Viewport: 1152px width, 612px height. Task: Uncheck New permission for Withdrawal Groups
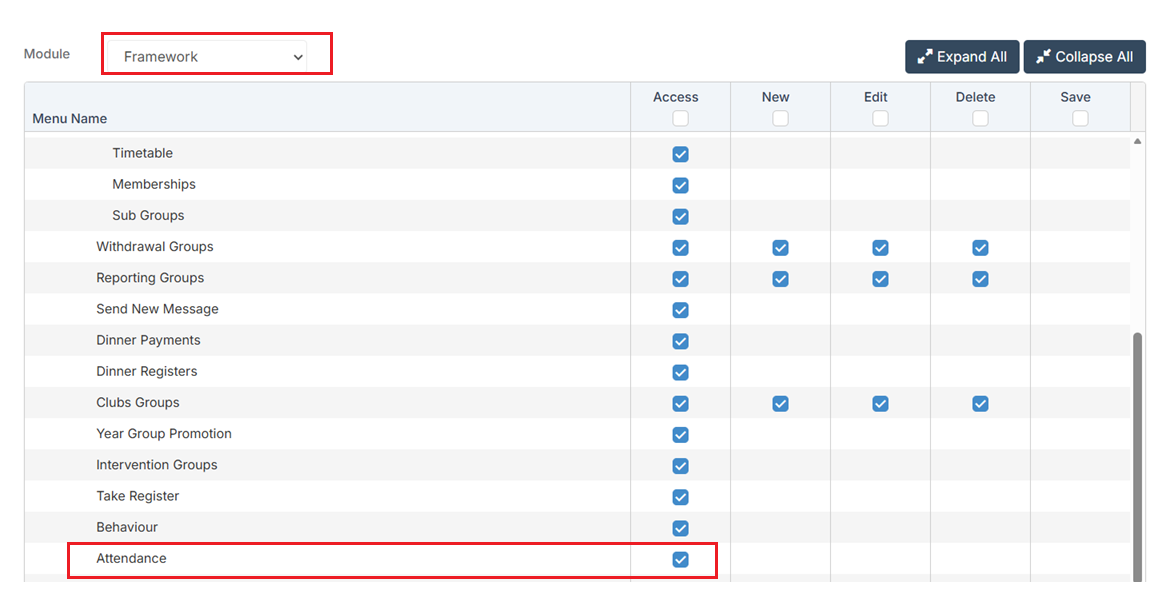(780, 247)
